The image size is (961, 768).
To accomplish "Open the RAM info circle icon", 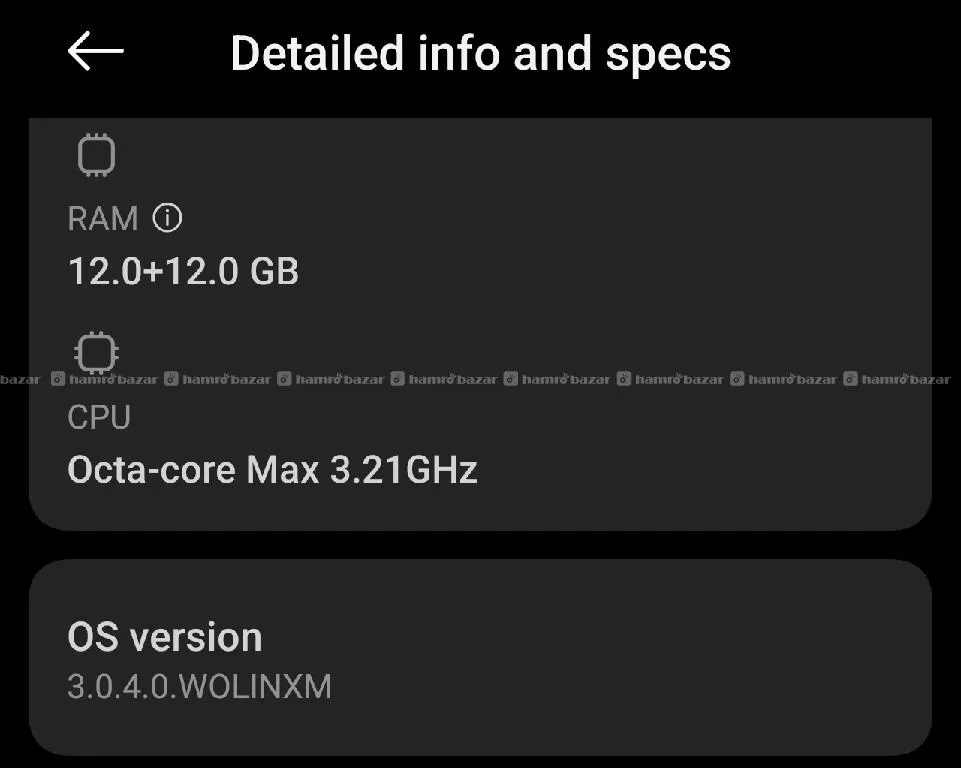I will 167,217.
